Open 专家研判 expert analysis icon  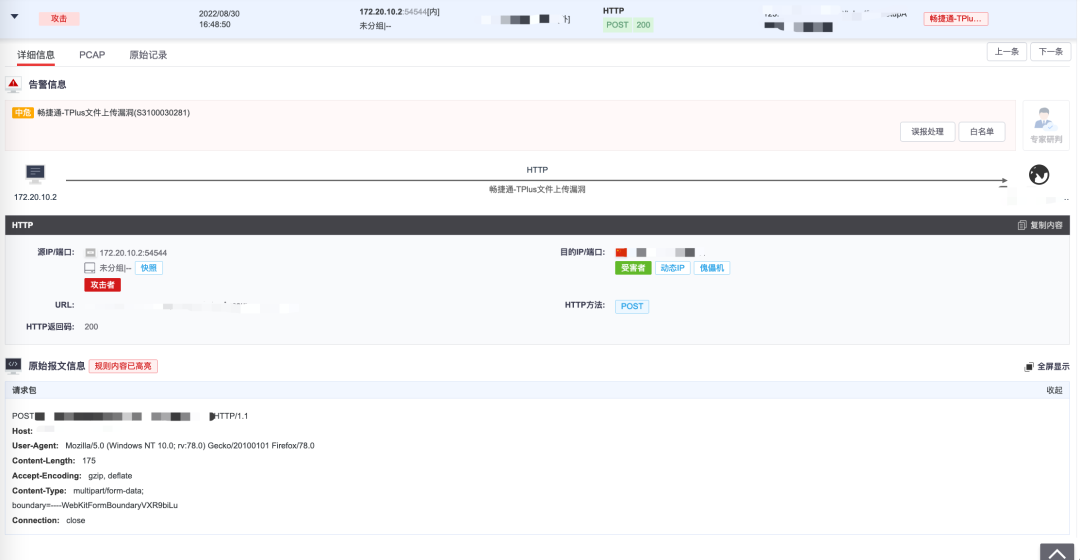pyautogui.click(x=1046, y=125)
